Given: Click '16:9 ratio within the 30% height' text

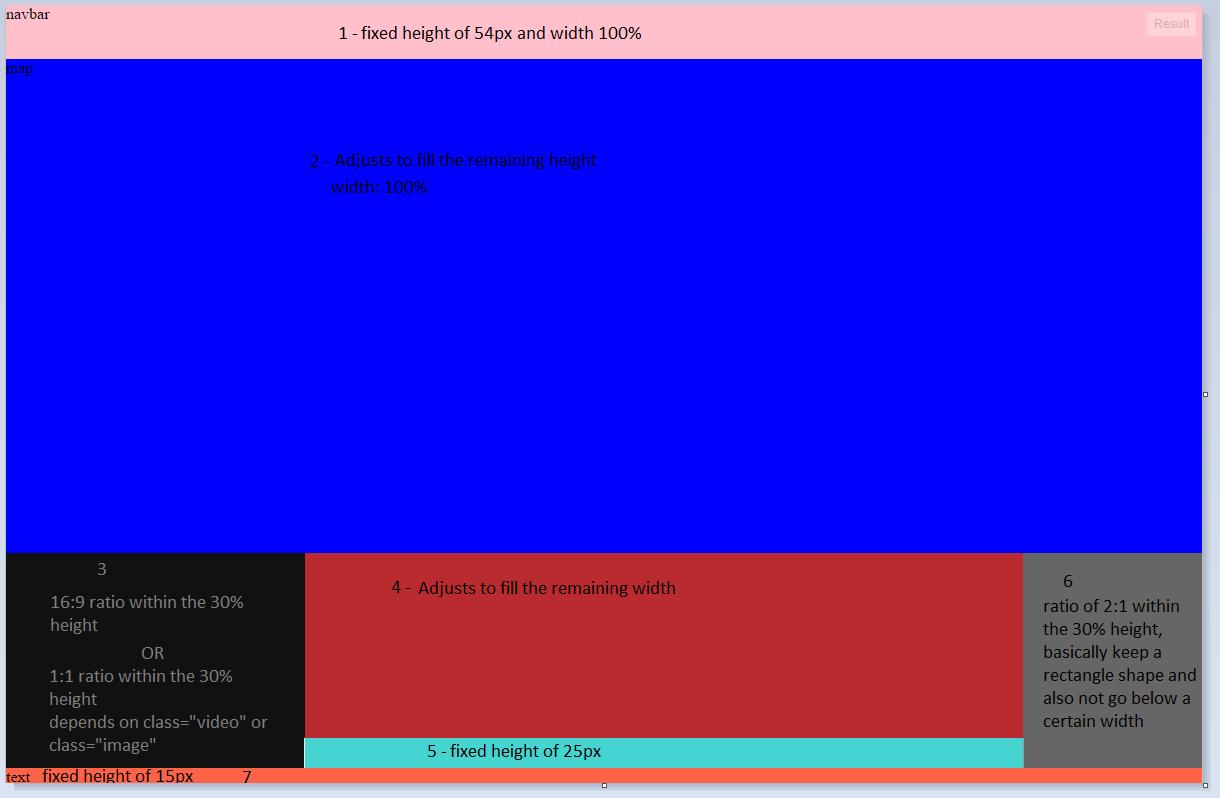Looking at the screenshot, I should click(147, 614).
